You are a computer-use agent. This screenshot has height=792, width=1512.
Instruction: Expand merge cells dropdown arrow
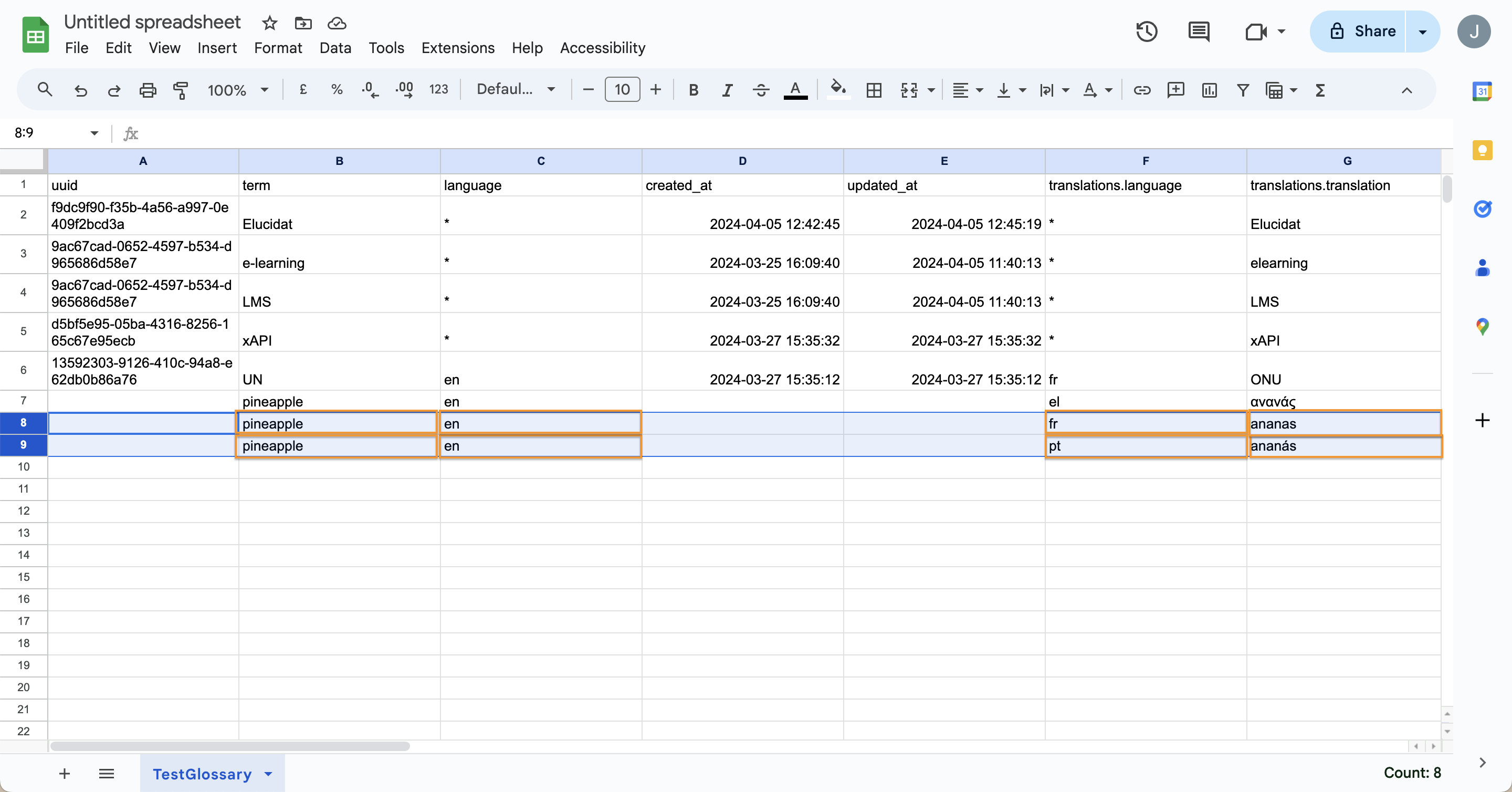[931, 90]
